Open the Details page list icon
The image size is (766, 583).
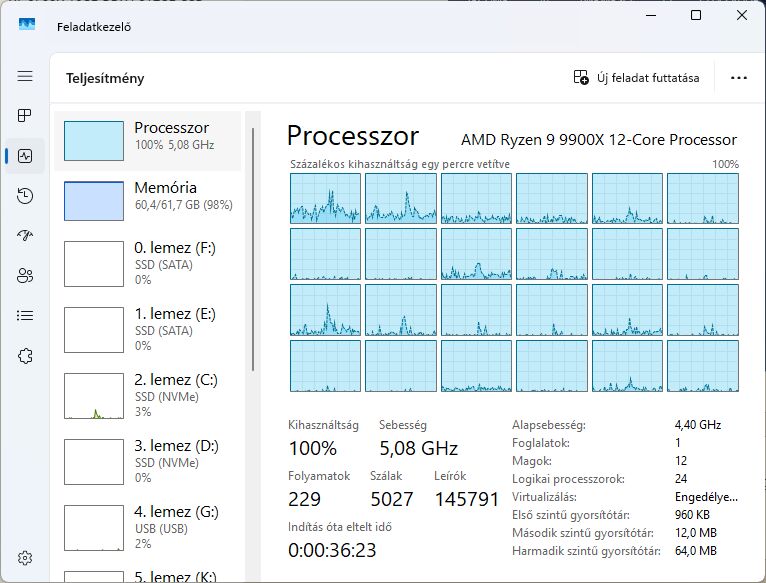[x=25, y=316]
